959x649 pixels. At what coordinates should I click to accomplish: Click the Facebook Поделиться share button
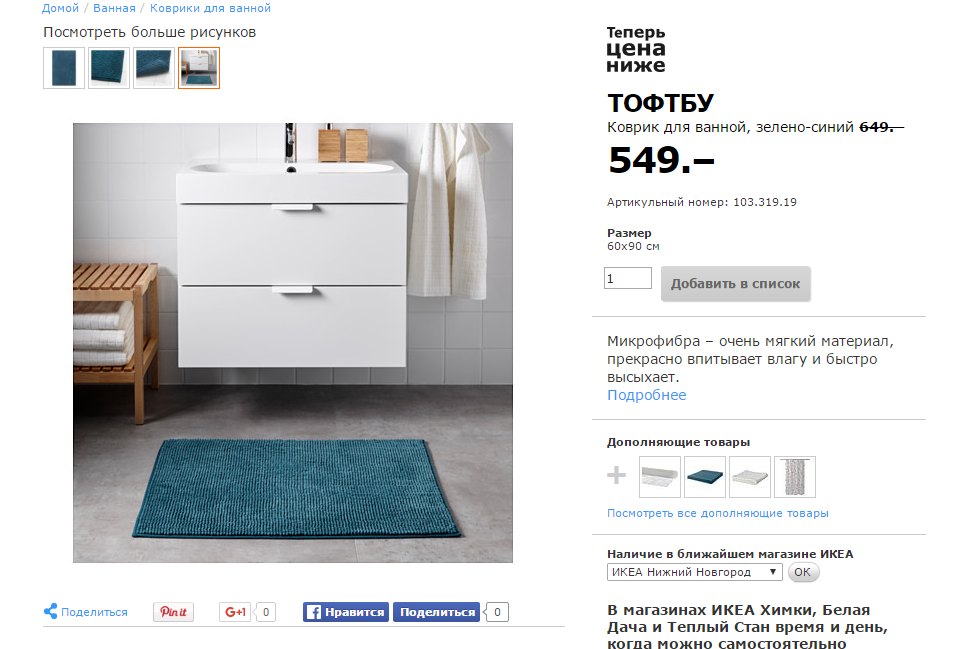tap(437, 612)
